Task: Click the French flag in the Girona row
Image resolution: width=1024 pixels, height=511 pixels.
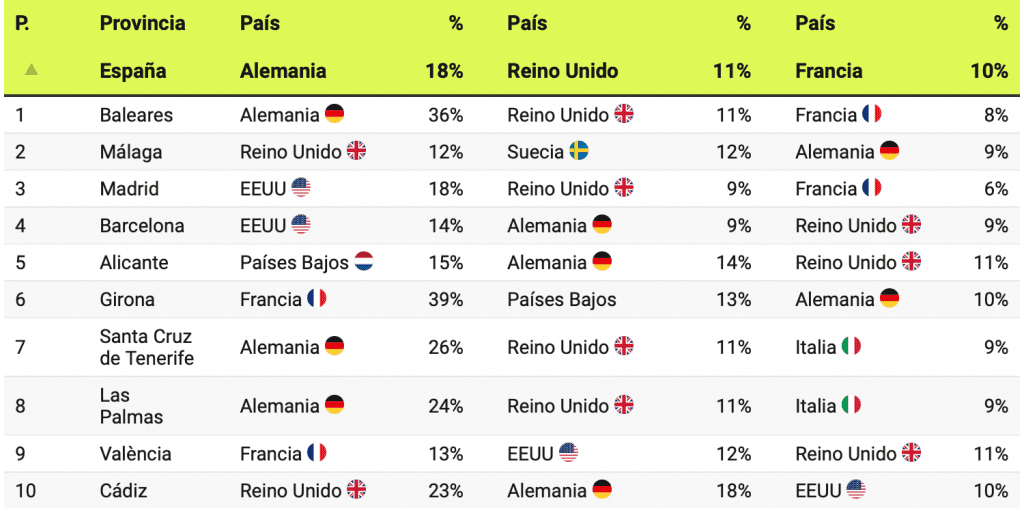Action: (317, 299)
